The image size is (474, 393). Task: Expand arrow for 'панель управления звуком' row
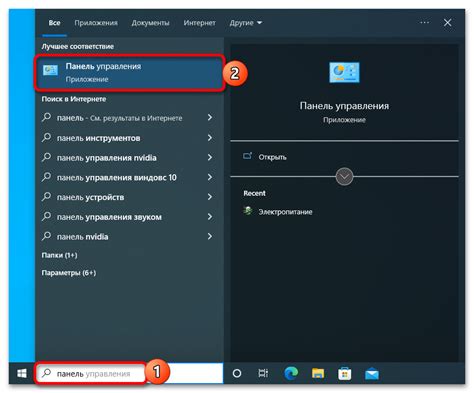pos(210,216)
